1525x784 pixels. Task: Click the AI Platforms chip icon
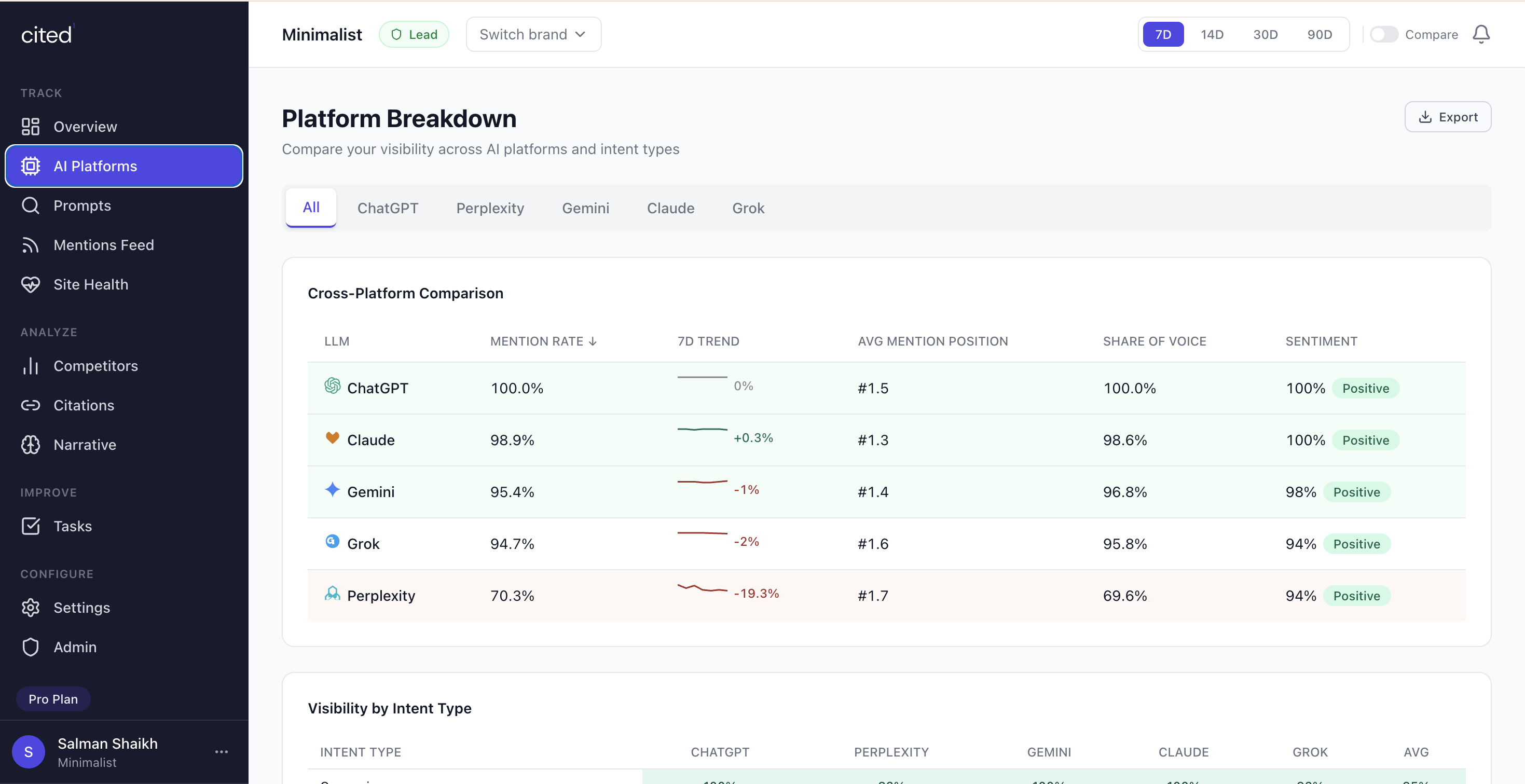pos(30,167)
